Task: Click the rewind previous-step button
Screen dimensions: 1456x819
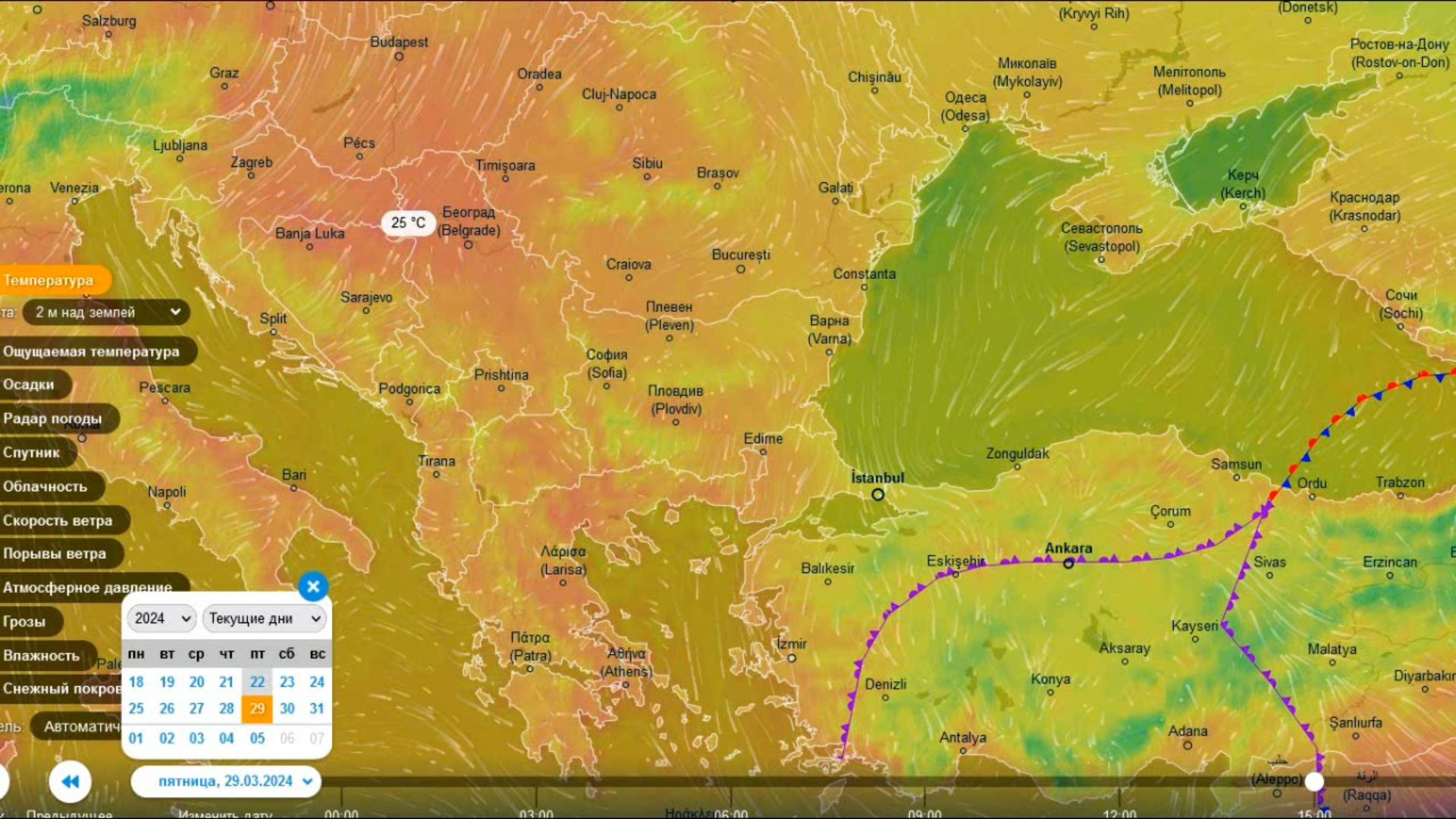Action: pos(70,781)
